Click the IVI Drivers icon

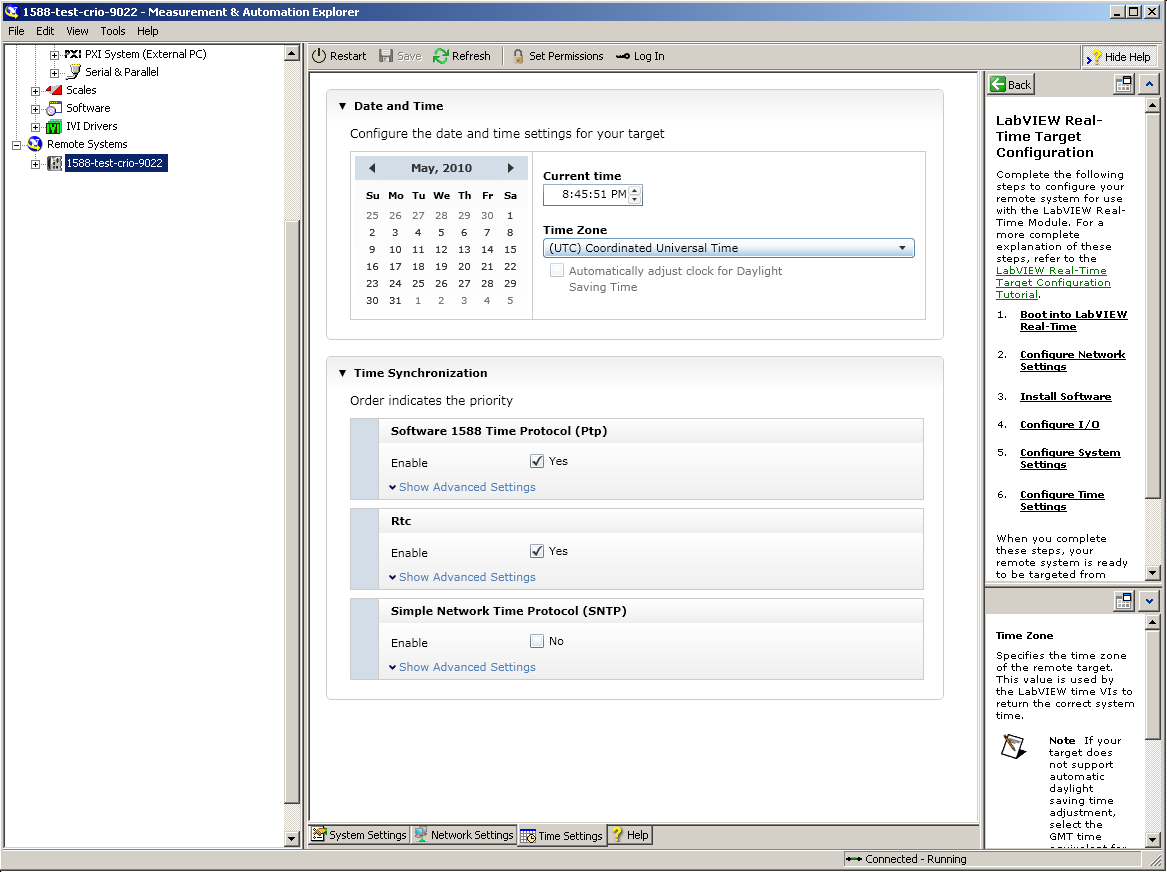click(54, 126)
